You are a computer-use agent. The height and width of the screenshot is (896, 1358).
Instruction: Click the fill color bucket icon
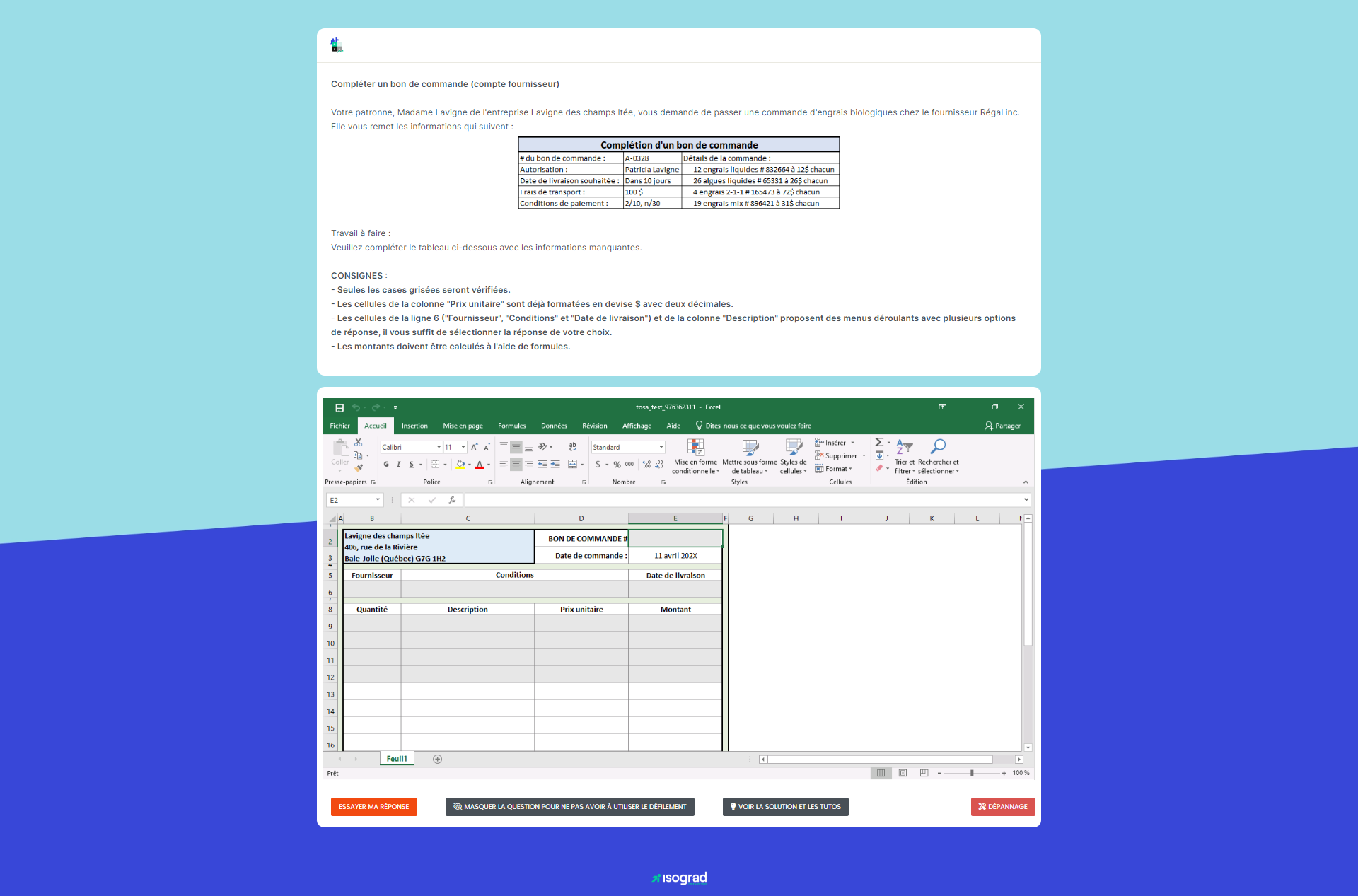(x=460, y=465)
